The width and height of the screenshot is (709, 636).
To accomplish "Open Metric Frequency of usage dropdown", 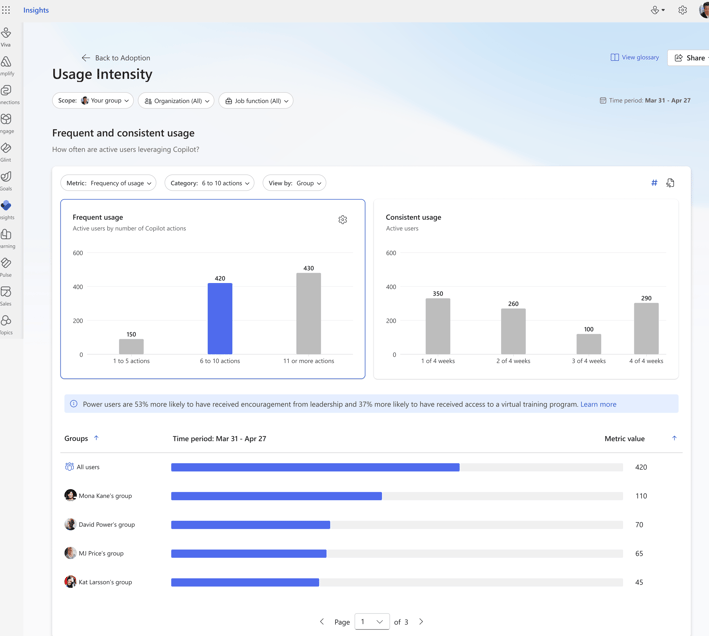I will 108,183.
